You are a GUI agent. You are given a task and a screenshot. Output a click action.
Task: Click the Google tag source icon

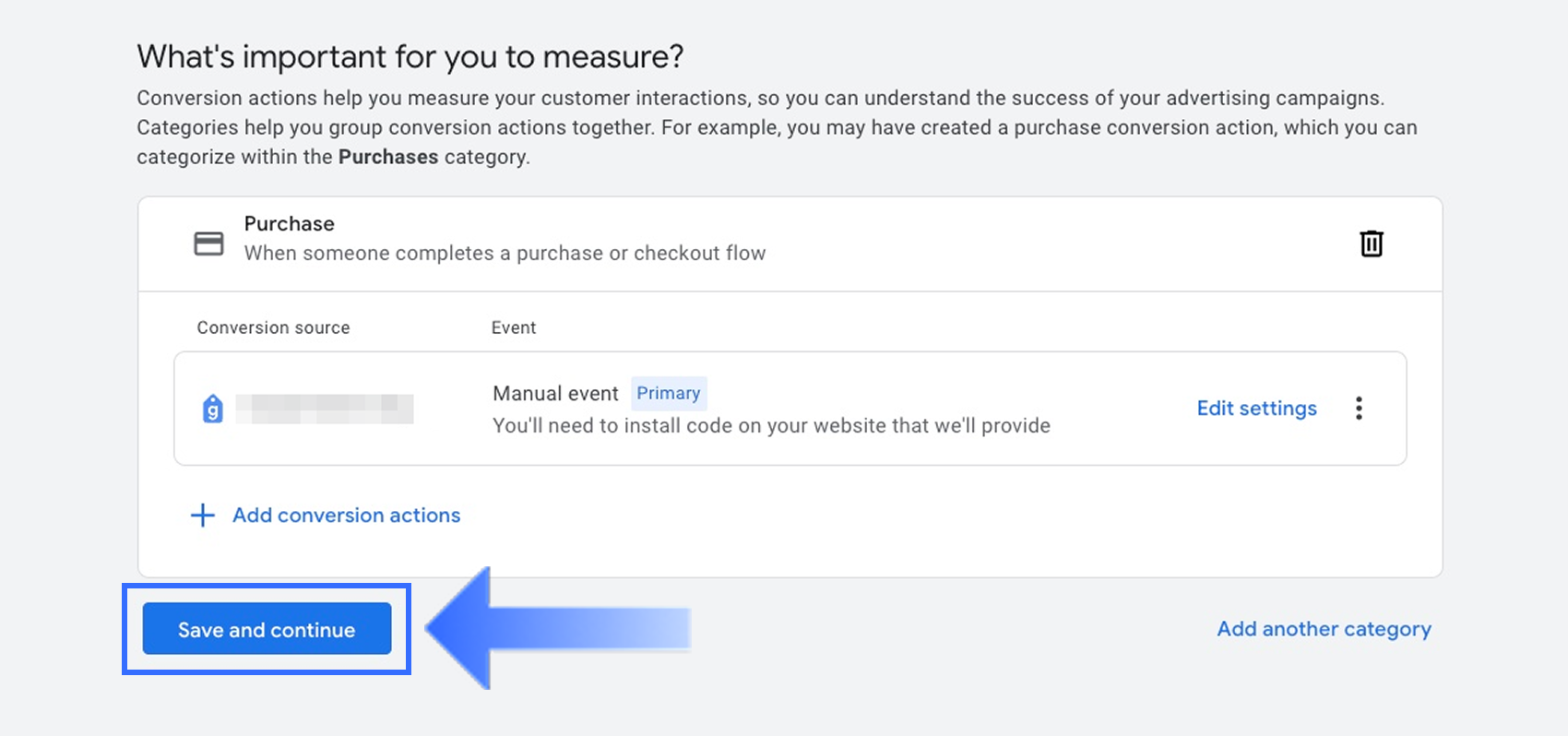213,408
